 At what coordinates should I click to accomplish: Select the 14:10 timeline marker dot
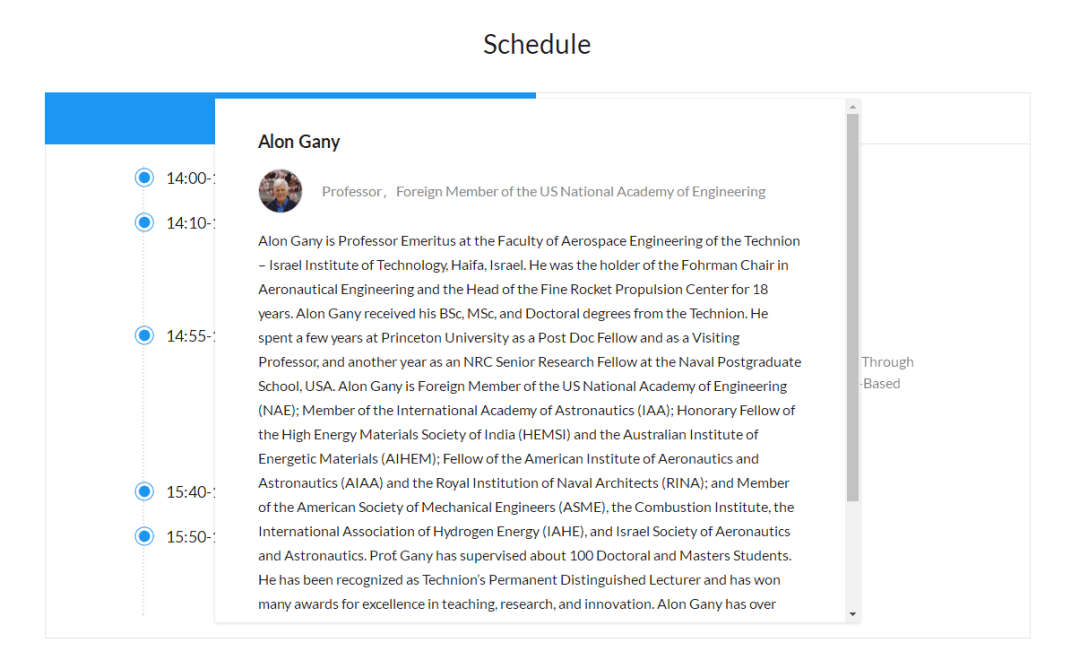click(x=144, y=223)
